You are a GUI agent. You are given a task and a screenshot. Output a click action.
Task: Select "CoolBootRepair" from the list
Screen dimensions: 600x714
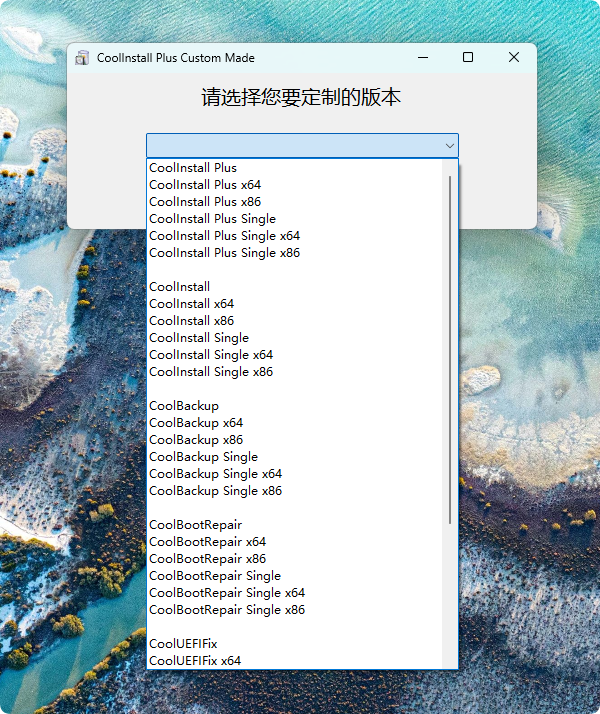[x=195, y=525]
